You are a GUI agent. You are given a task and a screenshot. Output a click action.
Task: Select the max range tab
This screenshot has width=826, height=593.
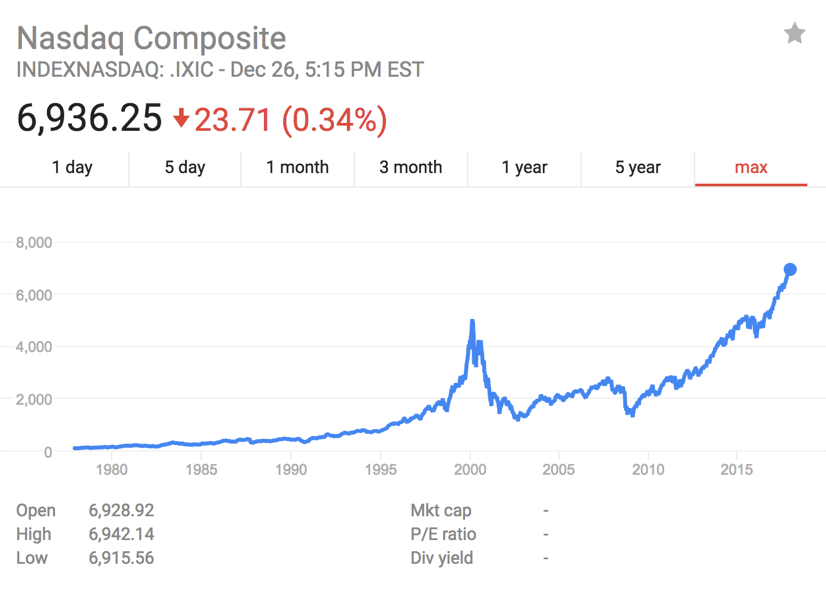point(751,167)
